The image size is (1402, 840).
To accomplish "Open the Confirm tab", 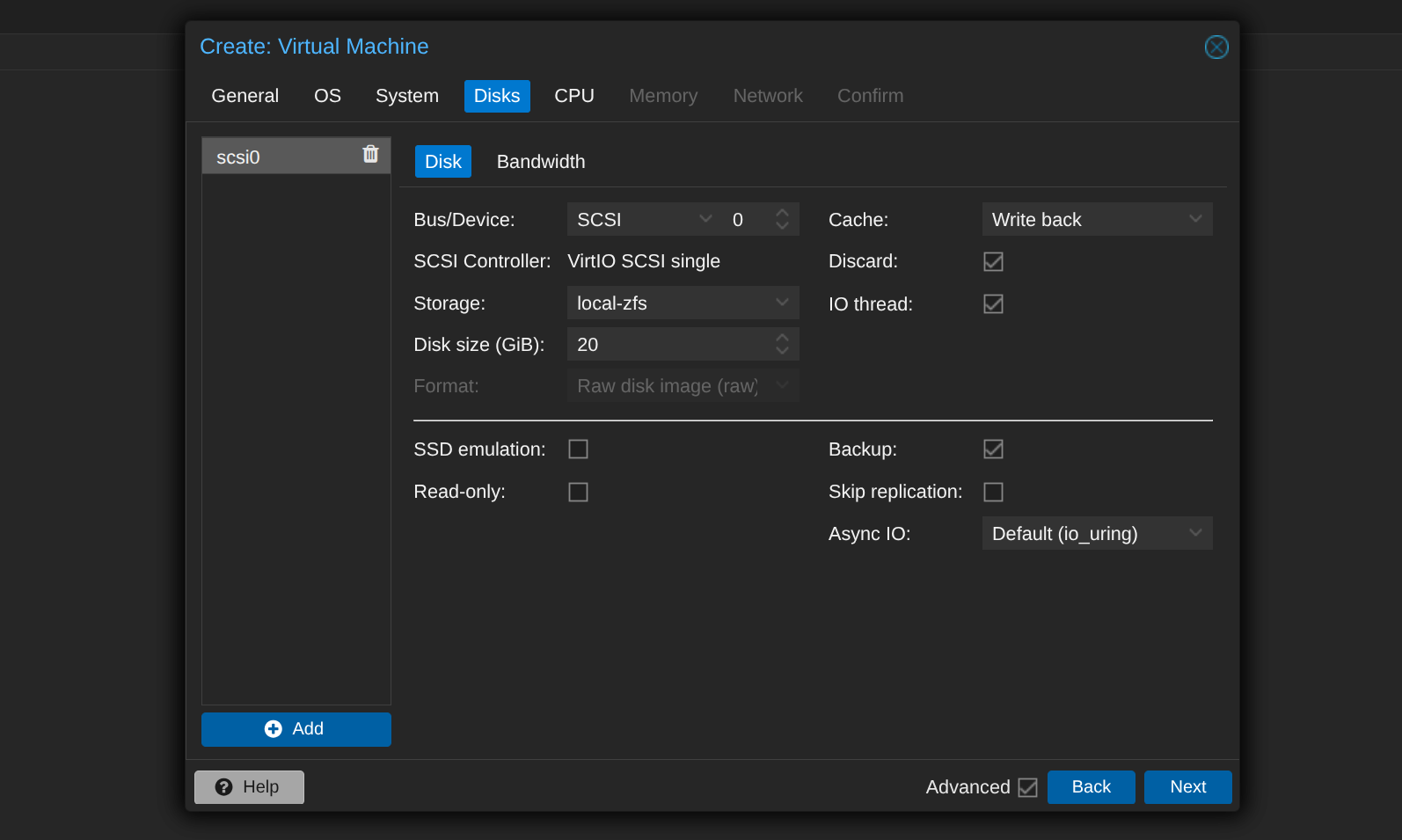I will (x=870, y=96).
